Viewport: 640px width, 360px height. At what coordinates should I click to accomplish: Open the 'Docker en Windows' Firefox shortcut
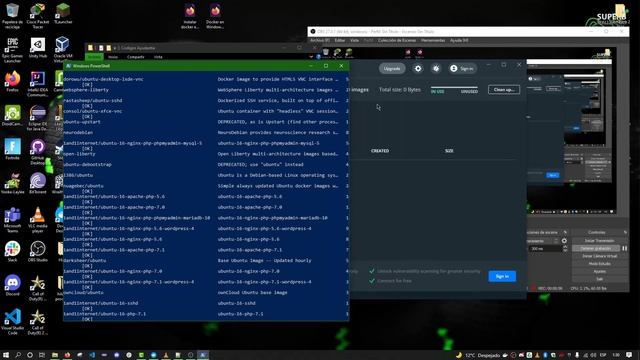tap(215, 16)
